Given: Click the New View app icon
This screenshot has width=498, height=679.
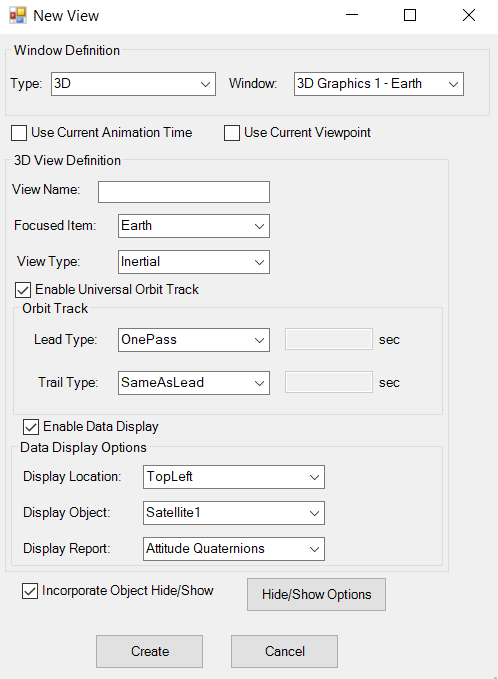Looking at the screenshot, I should [x=18, y=16].
